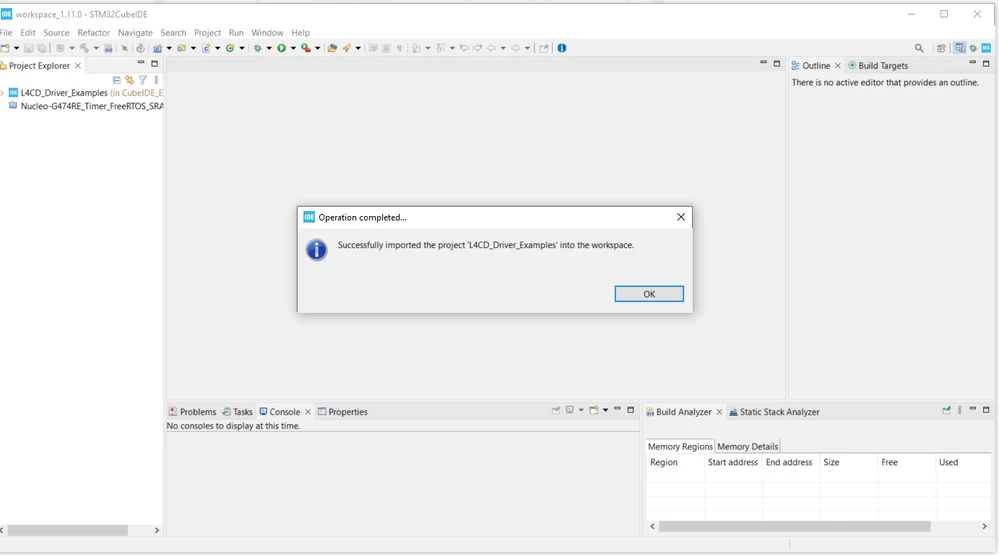999x555 pixels.
Task: Click the Save toolbar icon
Action: coord(29,48)
